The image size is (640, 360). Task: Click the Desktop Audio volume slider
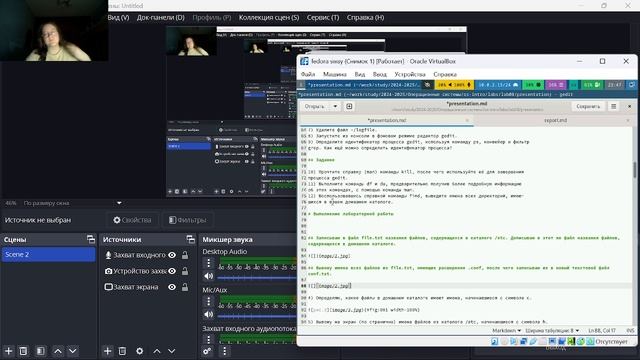click(x=257, y=278)
